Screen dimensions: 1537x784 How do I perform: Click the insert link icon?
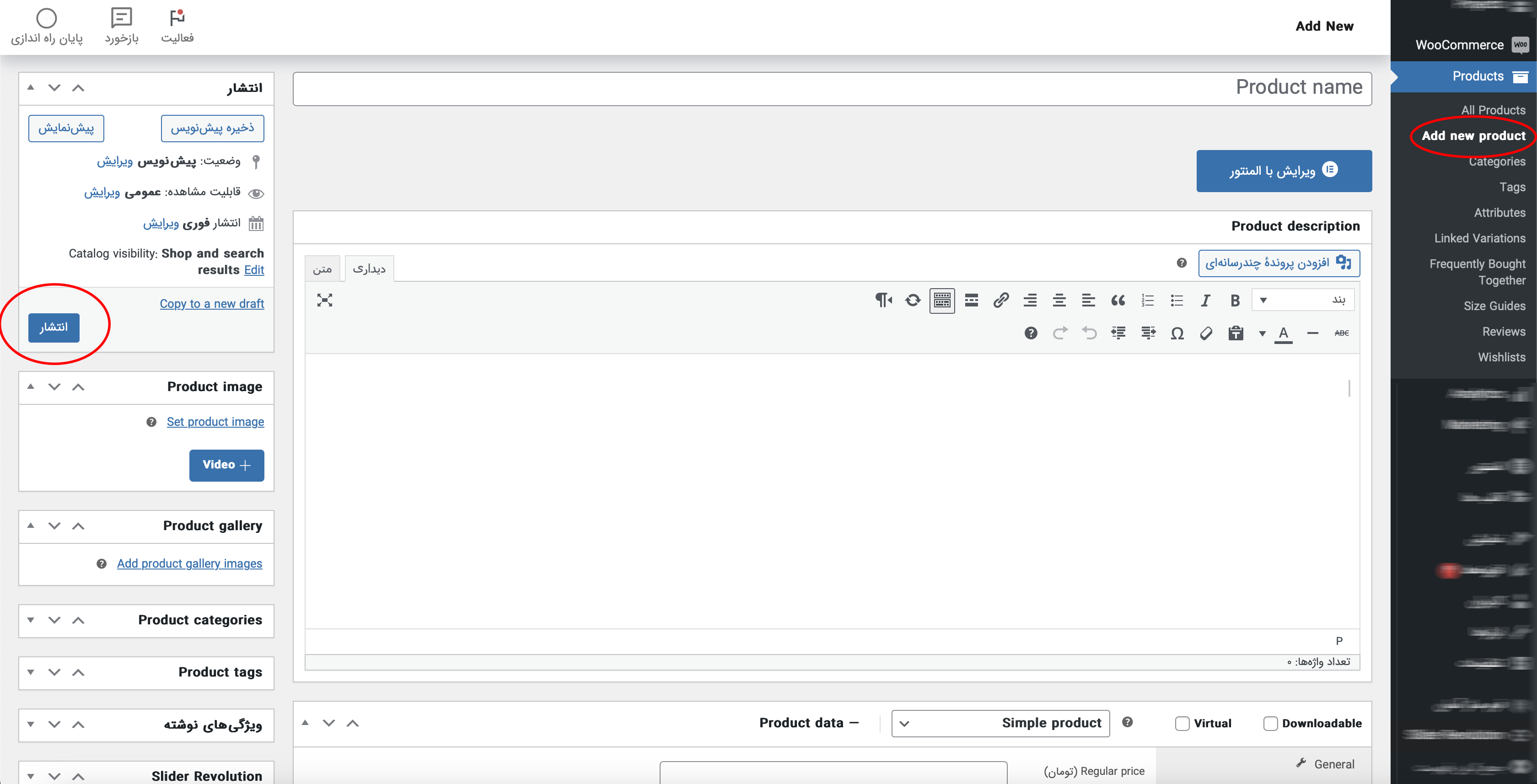click(x=1000, y=301)
